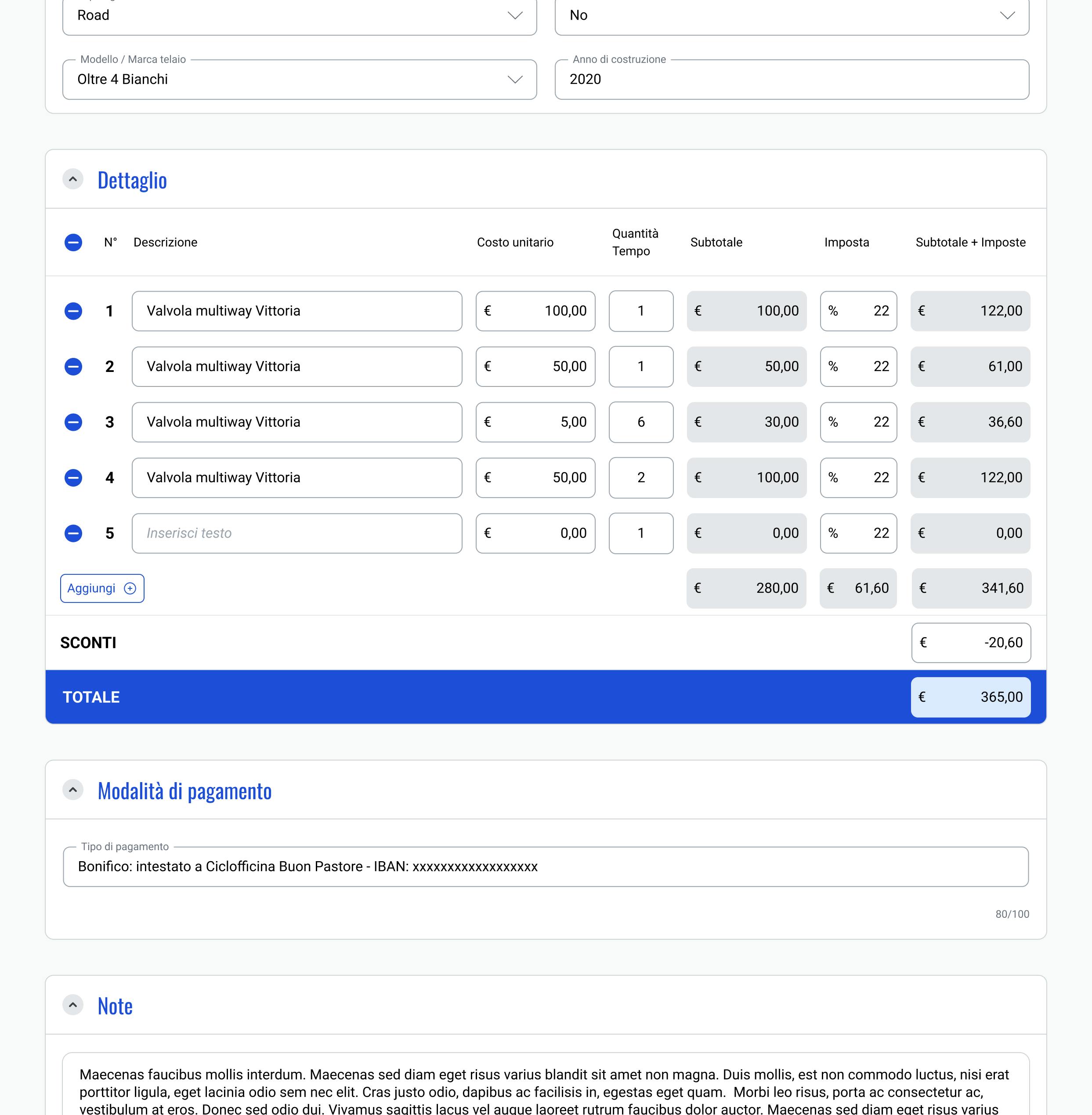Viewport: 1092px width, 1115px height.
Task: Click the Tipo di pagamento text field
Action: (545, 867)
